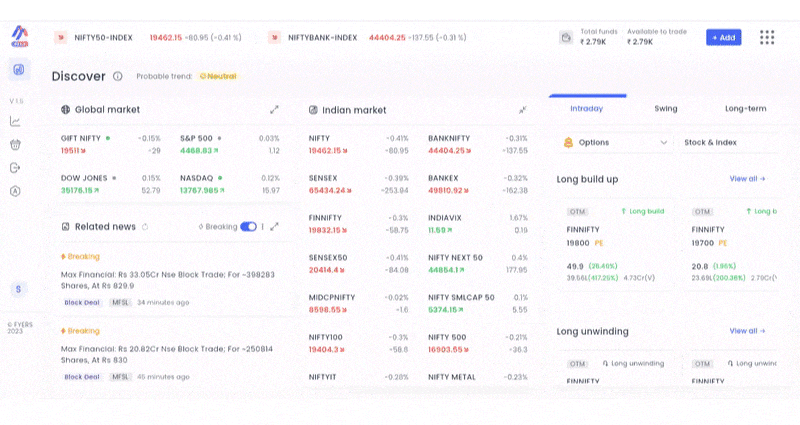Image resolution: width=800 pixels, height=425 pixels.
Task: Click the NIFTY50-INDEX down arrow badge
Action: click(x=61, y=37)
